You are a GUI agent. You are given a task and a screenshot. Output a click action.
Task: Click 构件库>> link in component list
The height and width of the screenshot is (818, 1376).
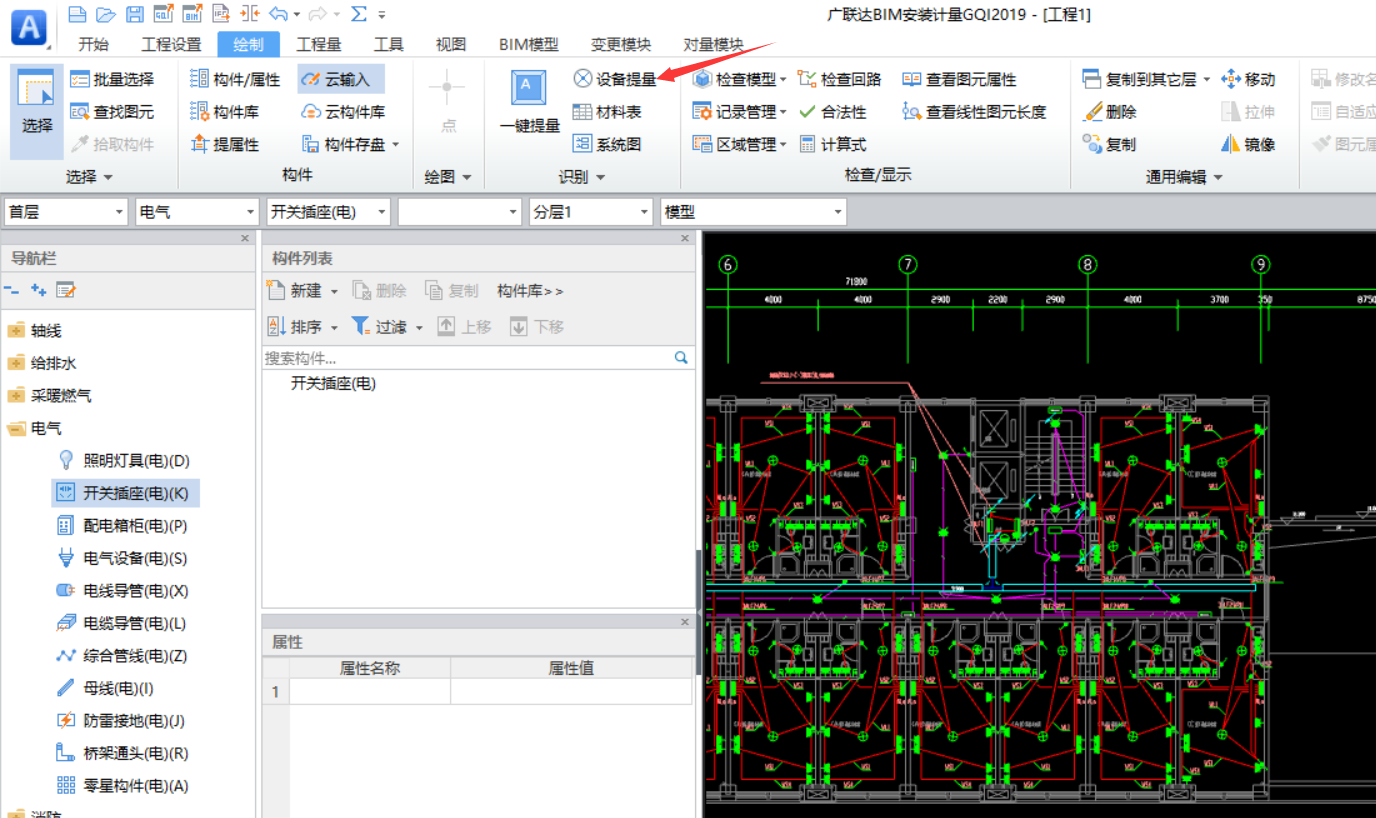coord(530,291)
